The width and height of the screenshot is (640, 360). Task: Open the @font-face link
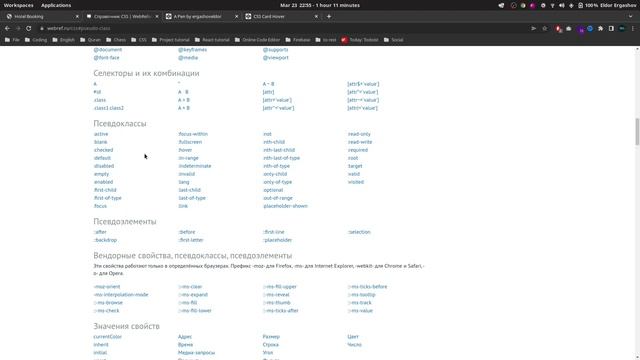point(107,58)
